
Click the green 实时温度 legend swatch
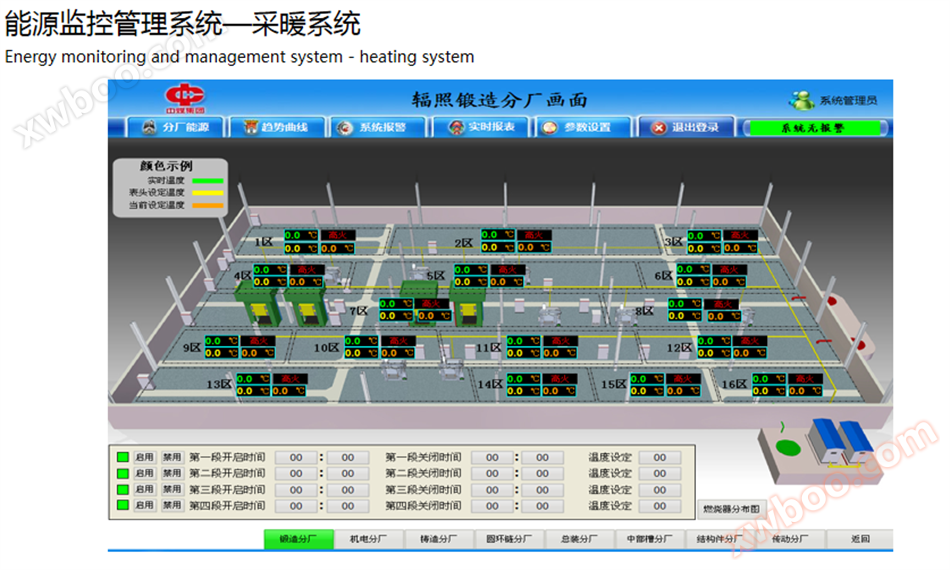click(208, 181)
